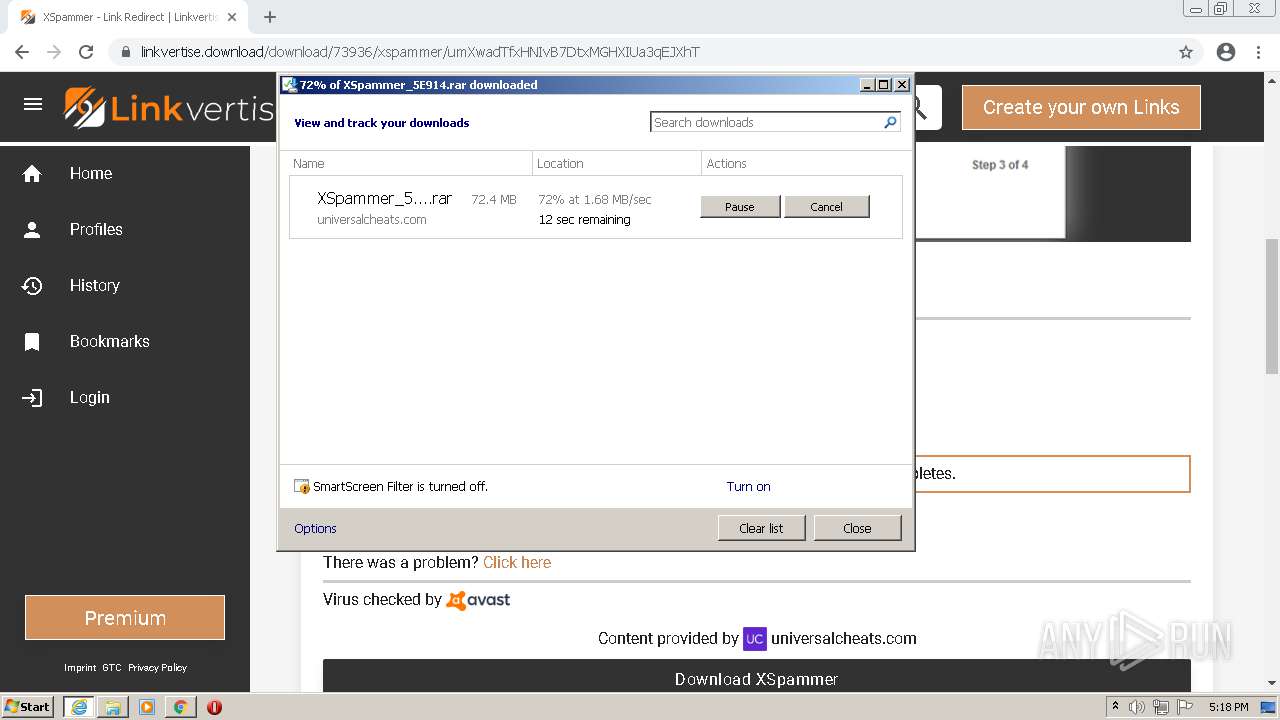1280x720 pixels.
Task: Open the Windows Start menu
Action: click(x=28, y=706)
